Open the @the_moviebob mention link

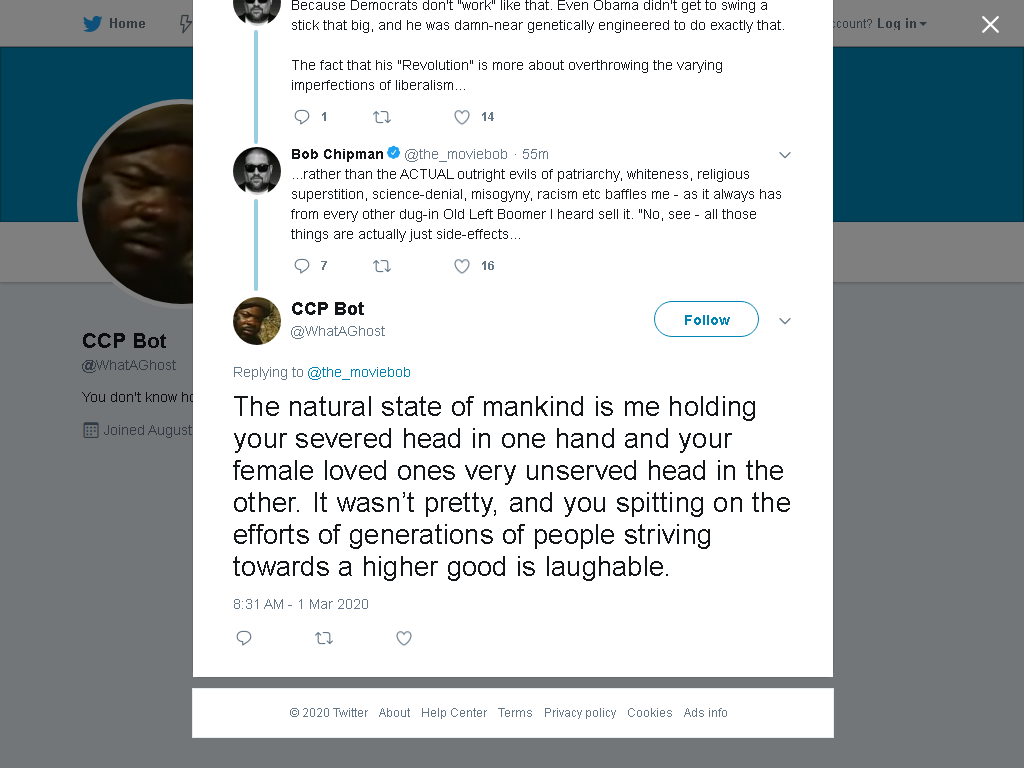pos(359,372)
